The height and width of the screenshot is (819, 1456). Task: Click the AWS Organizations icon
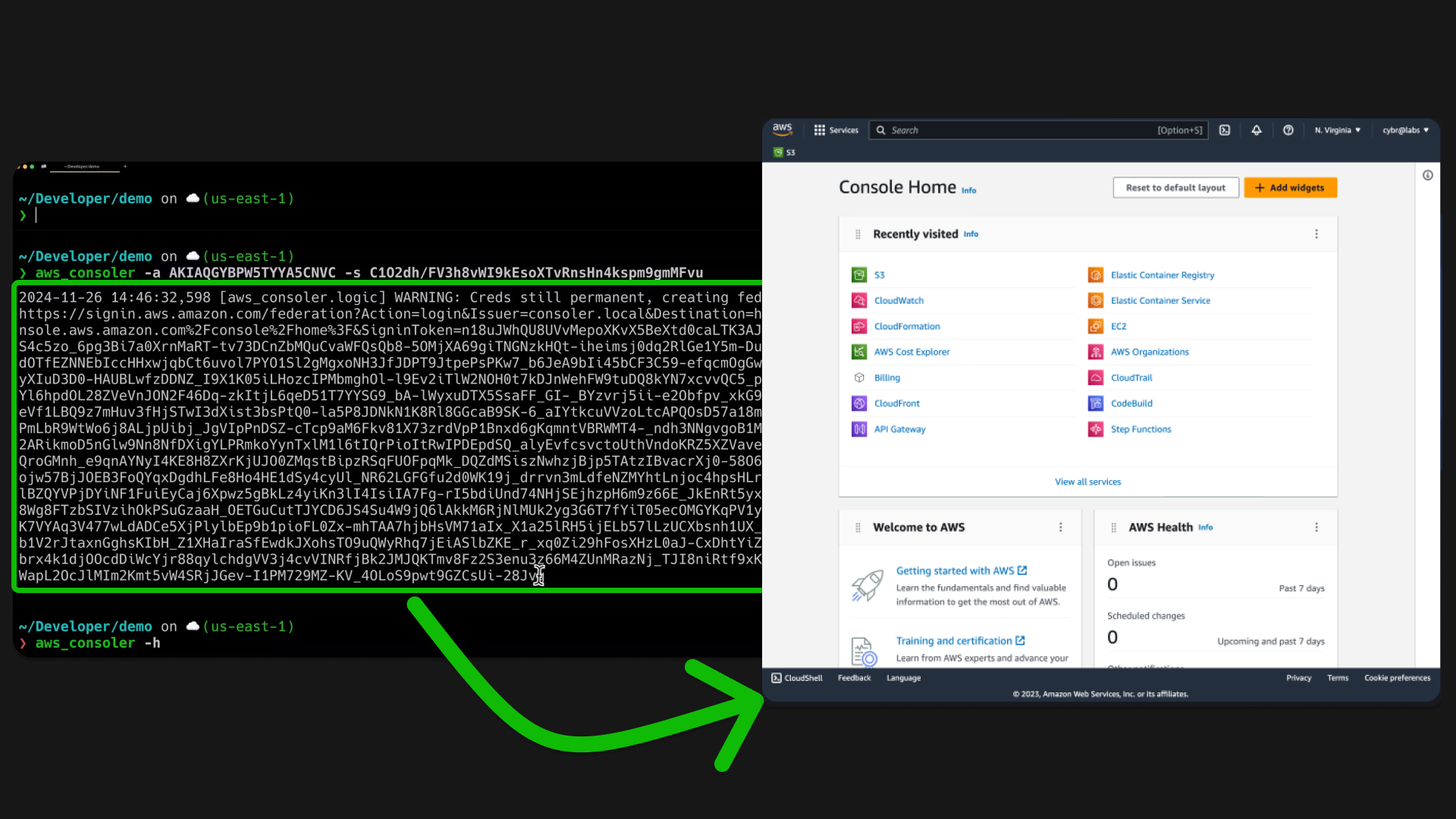1096,352
